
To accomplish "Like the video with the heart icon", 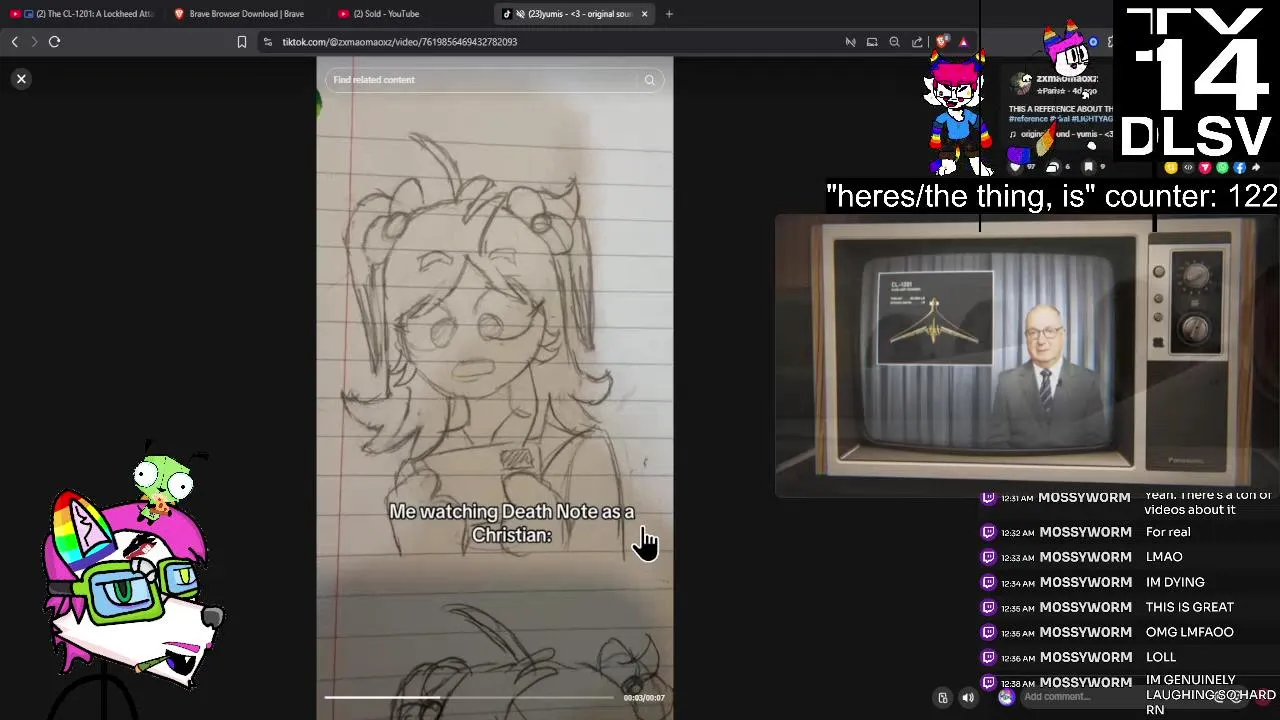I will point(1016,167).
